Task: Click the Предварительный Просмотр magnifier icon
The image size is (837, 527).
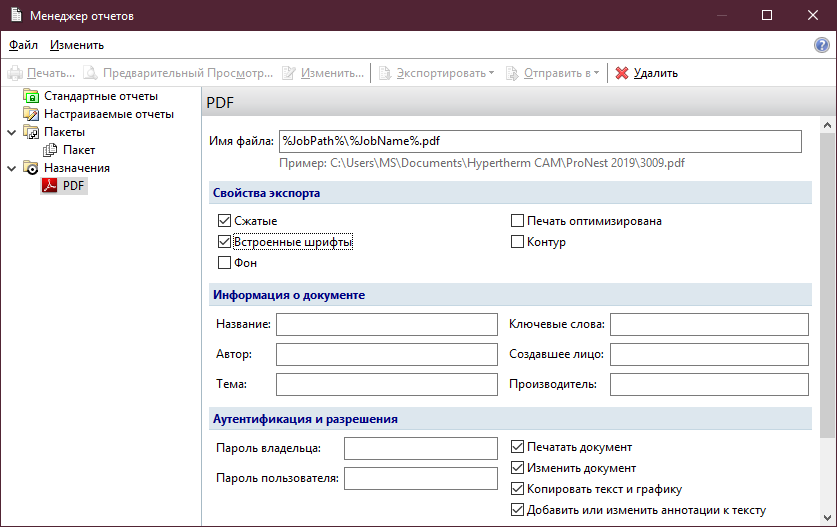Action: [x=91, y=73]
